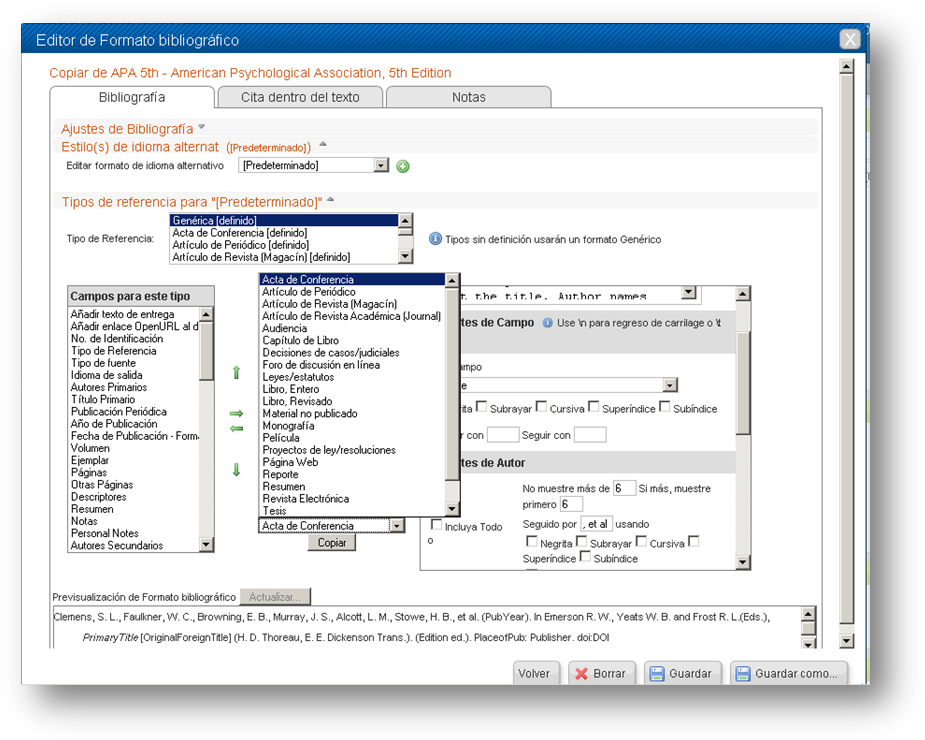Click the green down arrow to move the field down
925x740 pixels.
point(237,470)
